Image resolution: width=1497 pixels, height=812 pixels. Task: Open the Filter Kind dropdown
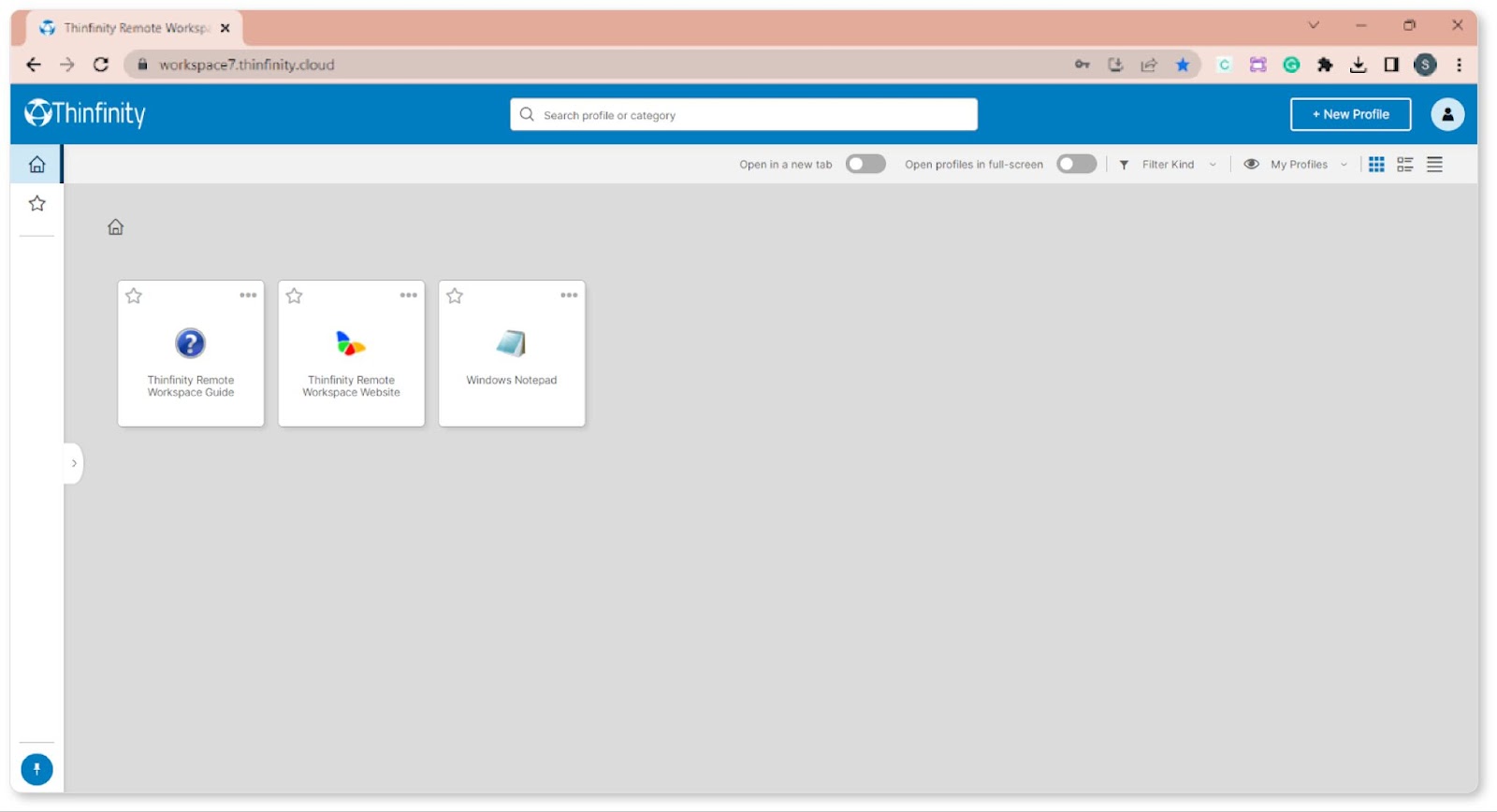point(1179,165)
